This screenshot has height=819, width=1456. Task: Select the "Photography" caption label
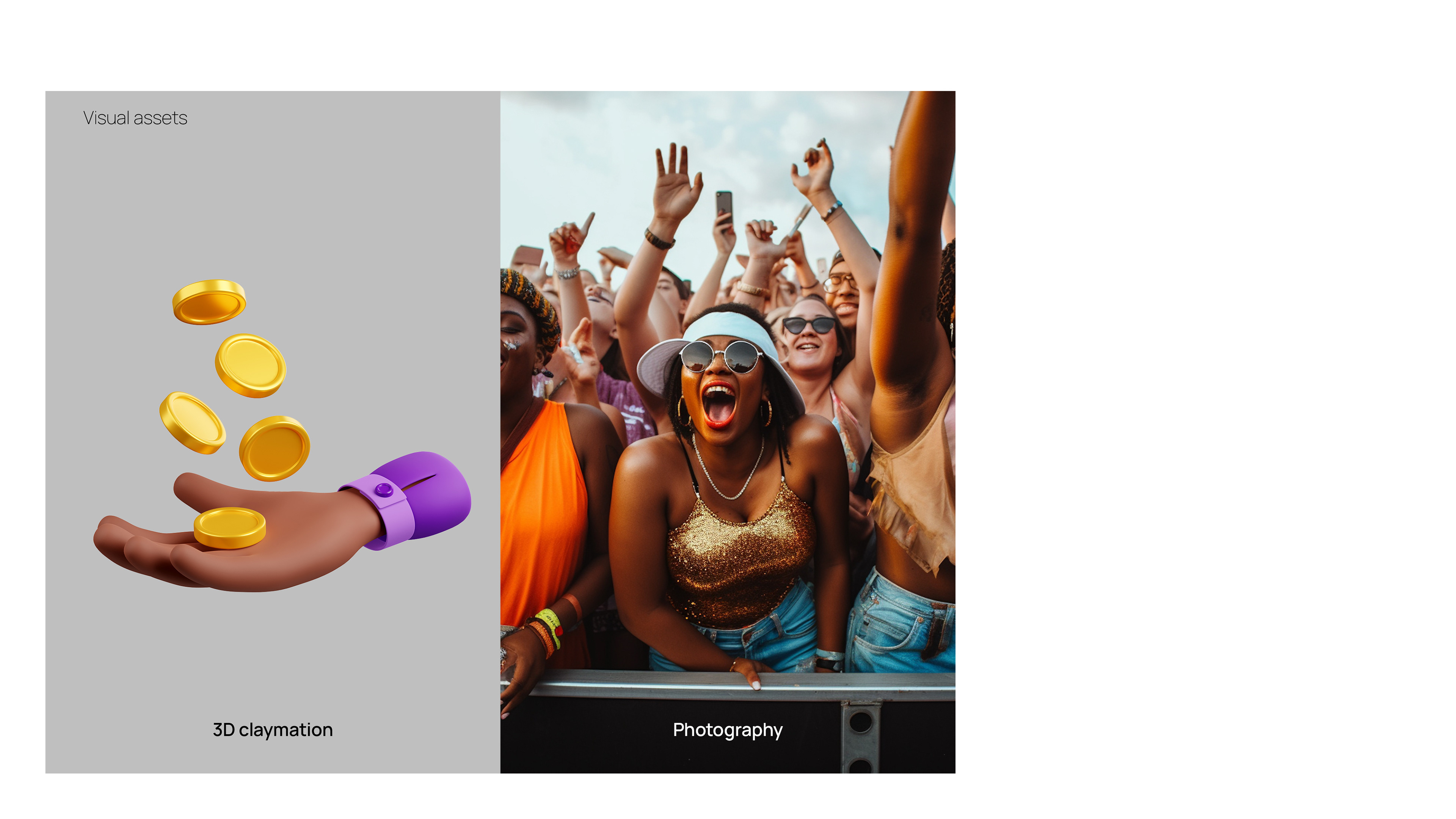(728, 730)
